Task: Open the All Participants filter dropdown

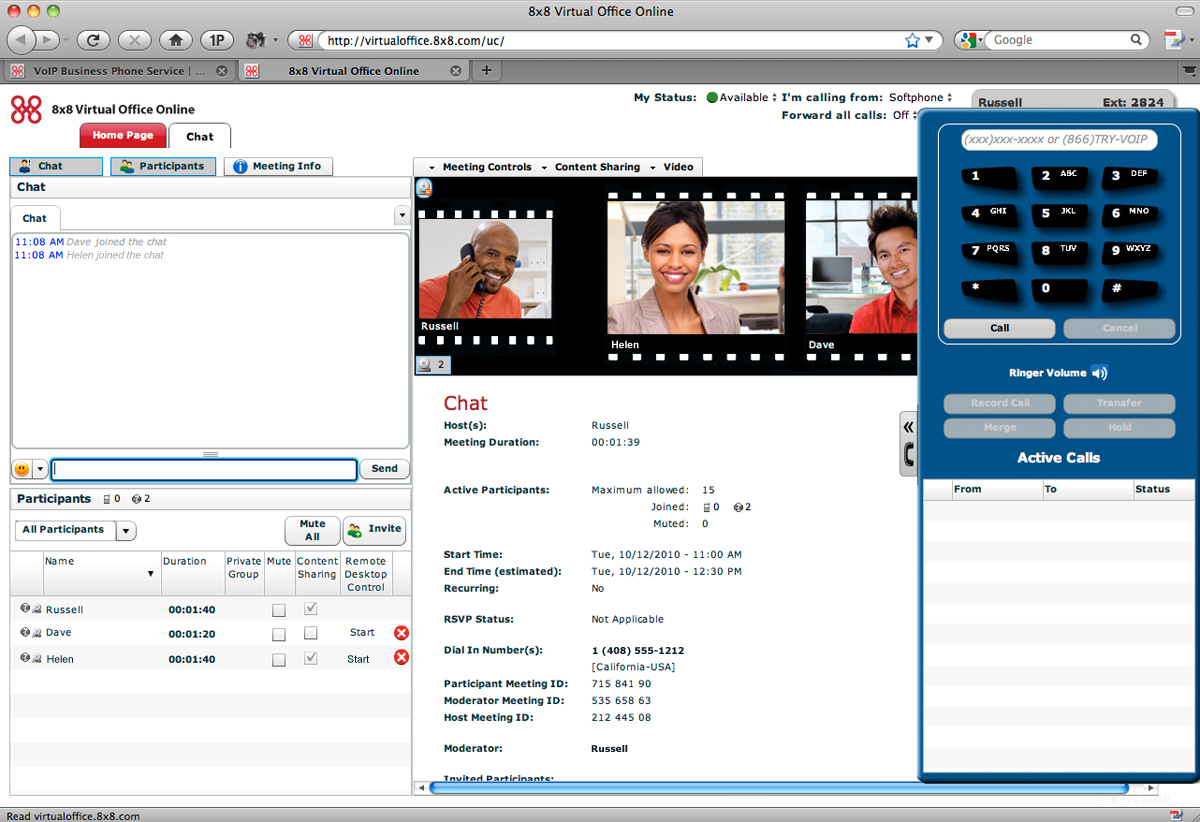Action: pos(125,531)
